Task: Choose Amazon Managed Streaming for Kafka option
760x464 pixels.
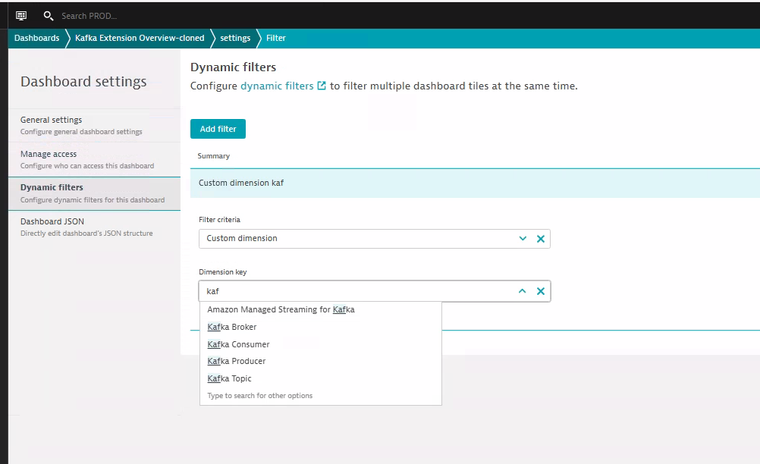Action: (x=320, y=310)
